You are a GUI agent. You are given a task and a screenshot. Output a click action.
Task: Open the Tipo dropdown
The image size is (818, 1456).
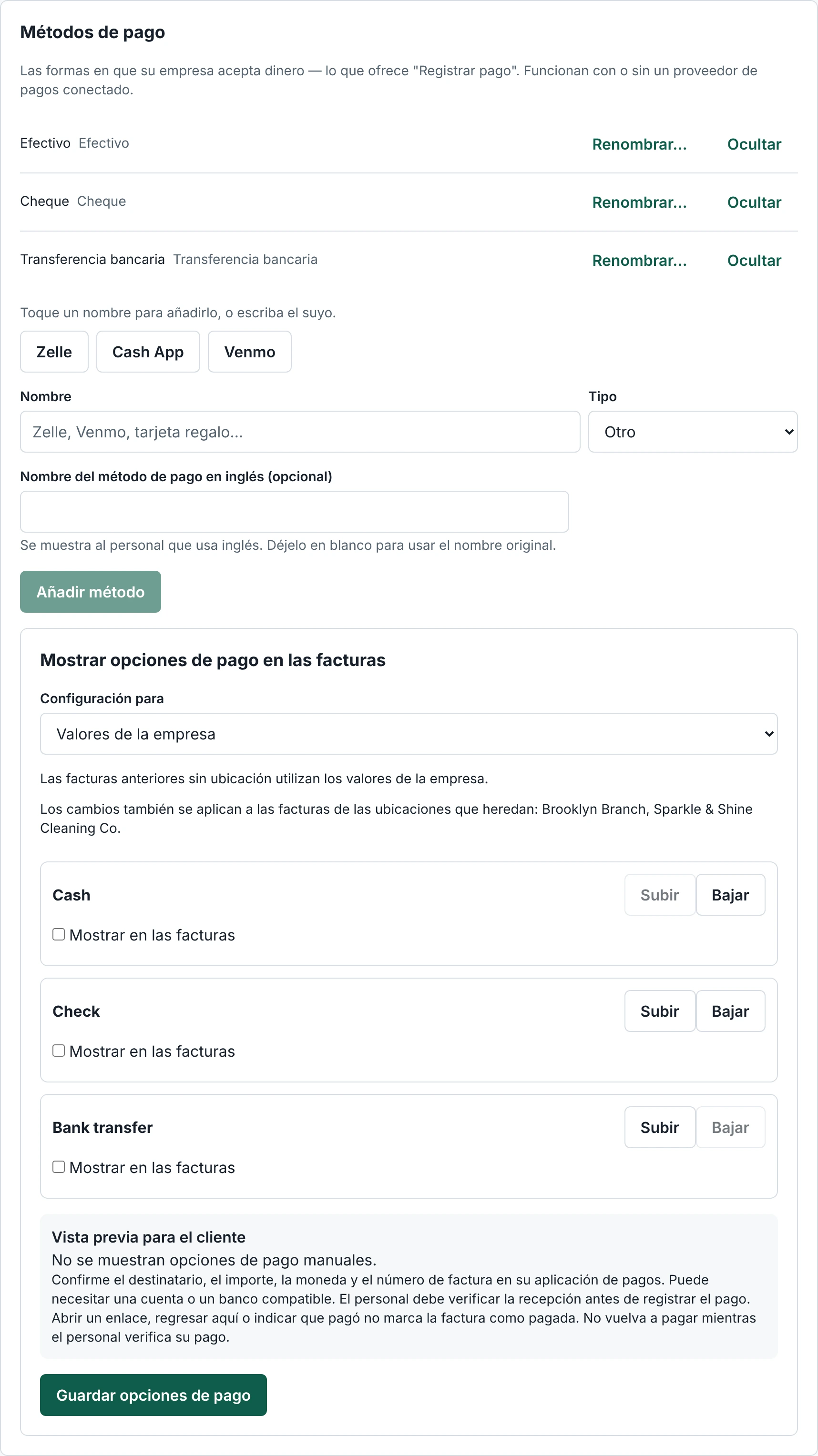point(693,432)
